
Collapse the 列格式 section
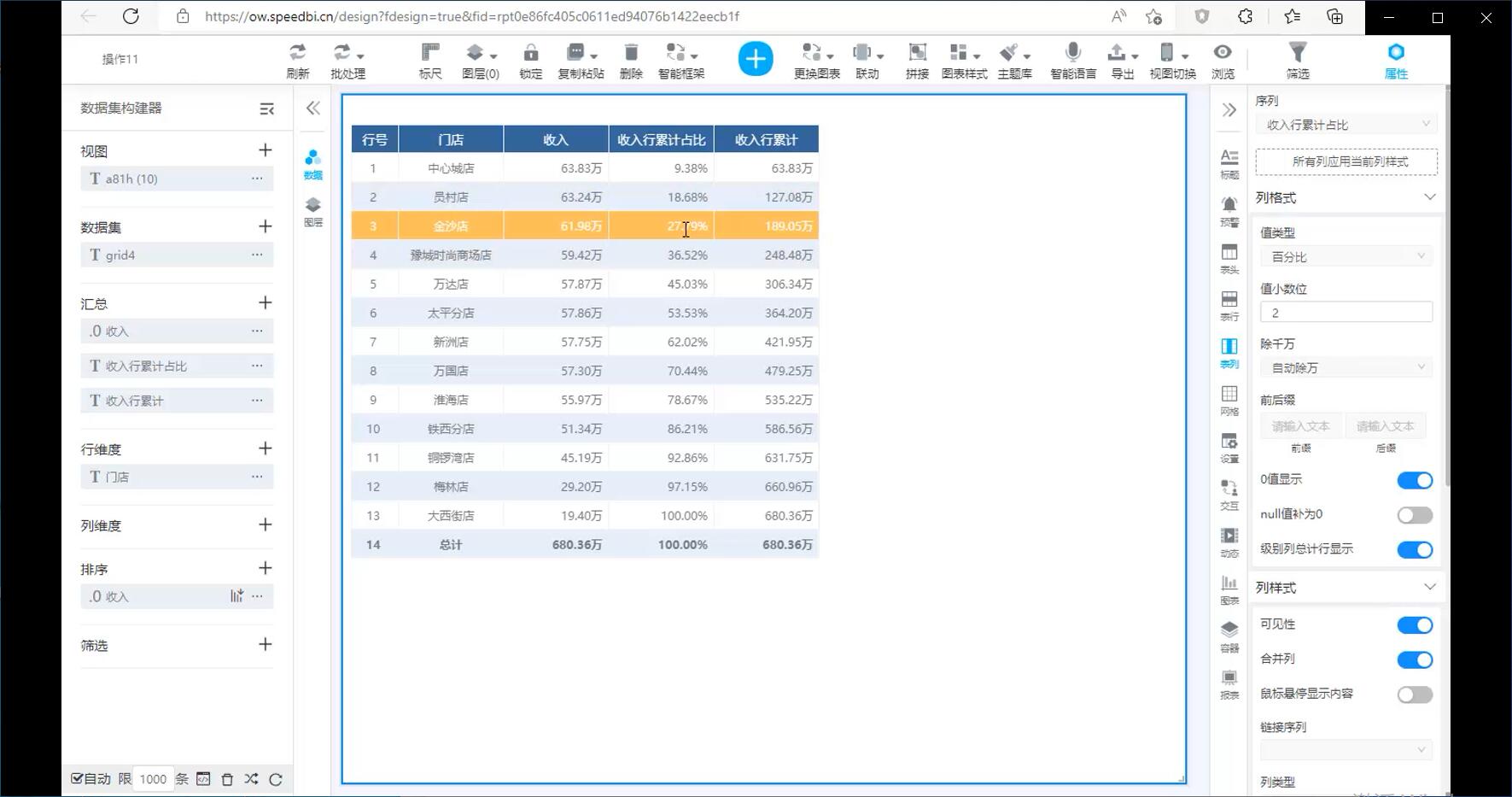(1429, 197)
